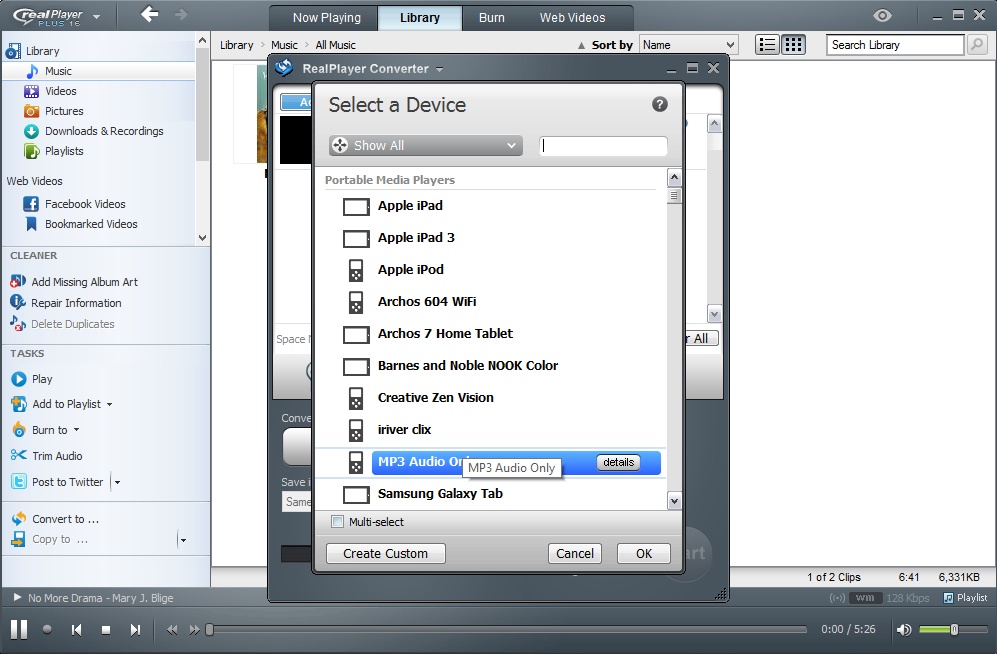This screenshot has width=997, height=654.
Task: Open the Web Videos tab
Action: (x=572, y=18)
